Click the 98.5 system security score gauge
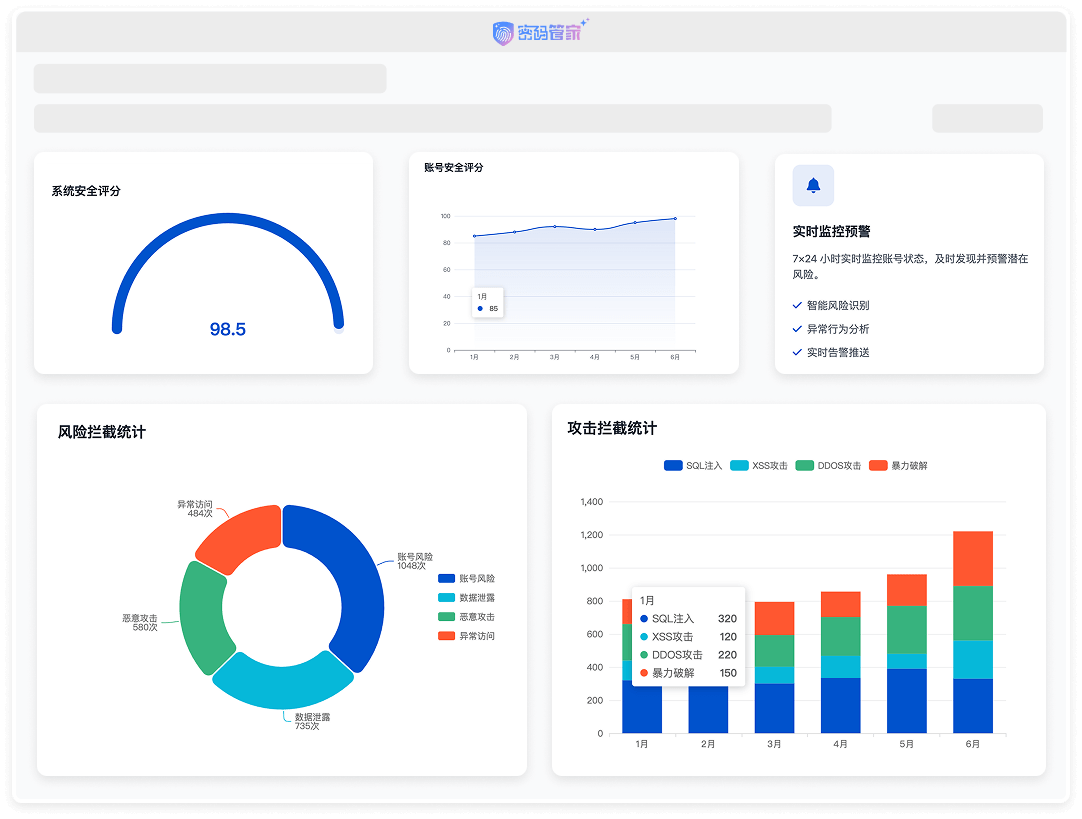 coord(227,329)
